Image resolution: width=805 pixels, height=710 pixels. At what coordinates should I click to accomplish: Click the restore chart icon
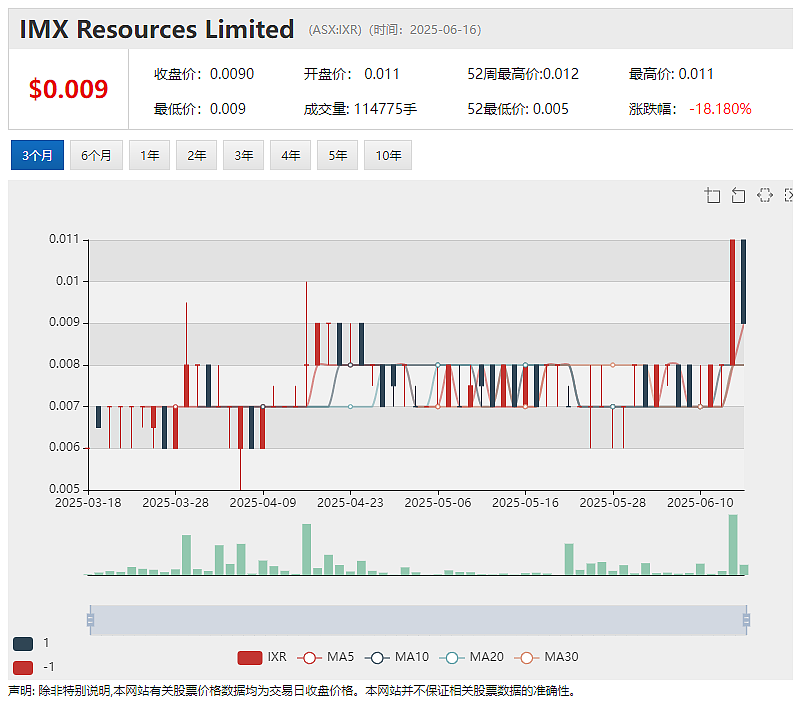click(764, 195)
